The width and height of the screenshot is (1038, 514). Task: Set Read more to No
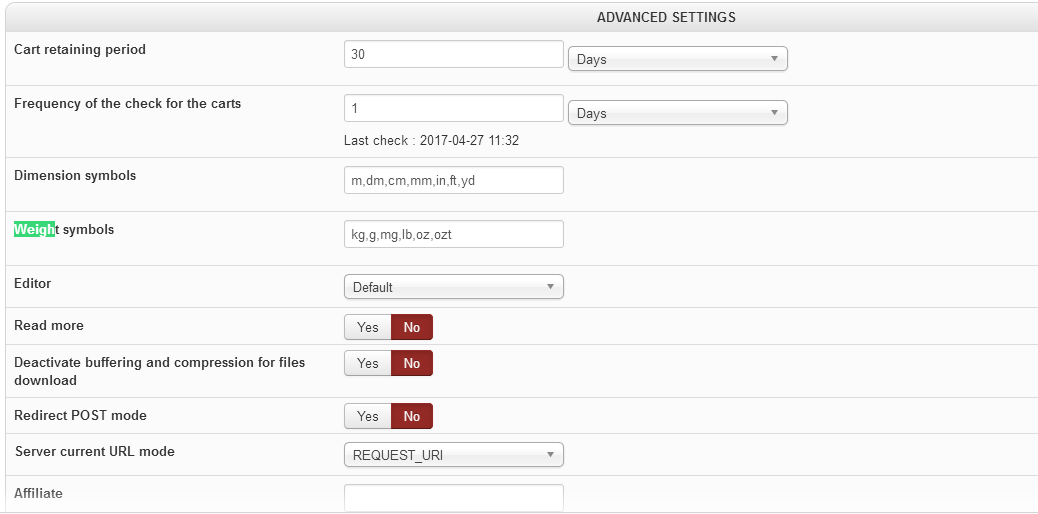(412, 327)
